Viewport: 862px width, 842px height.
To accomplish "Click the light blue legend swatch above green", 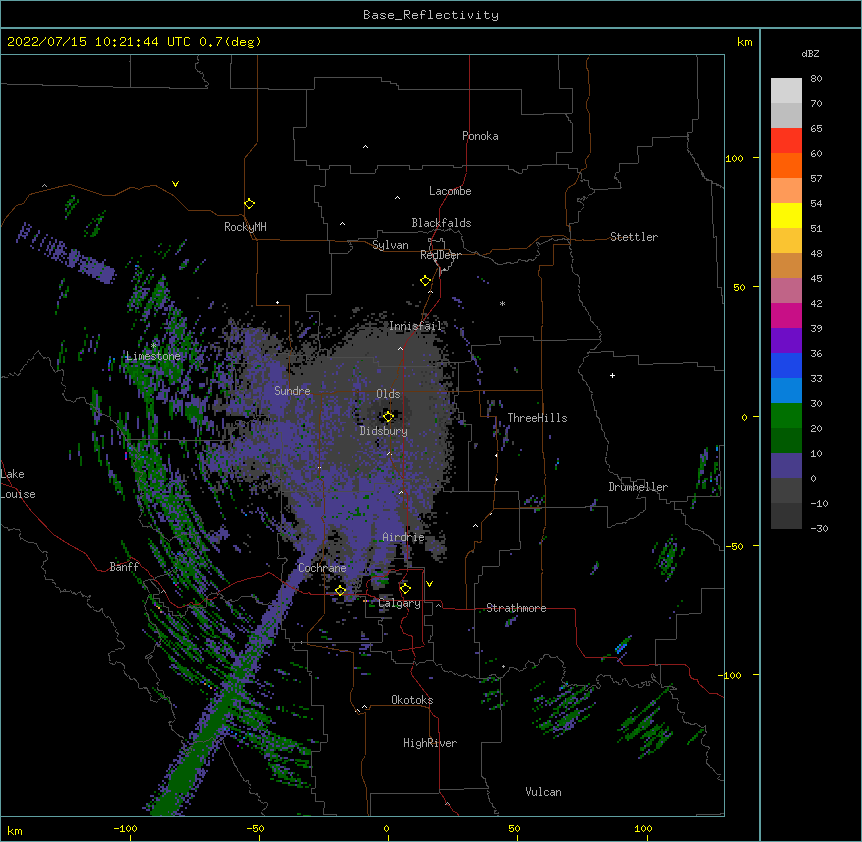I will click(x=786, y=390).
